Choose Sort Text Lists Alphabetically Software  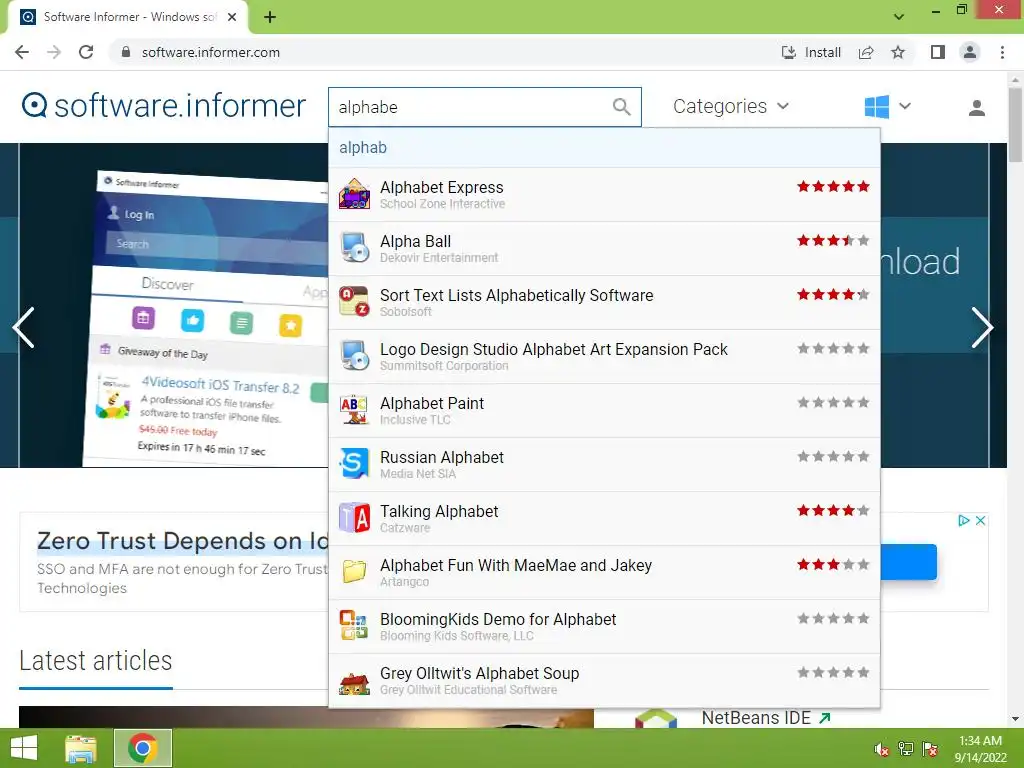pos(604,302)
